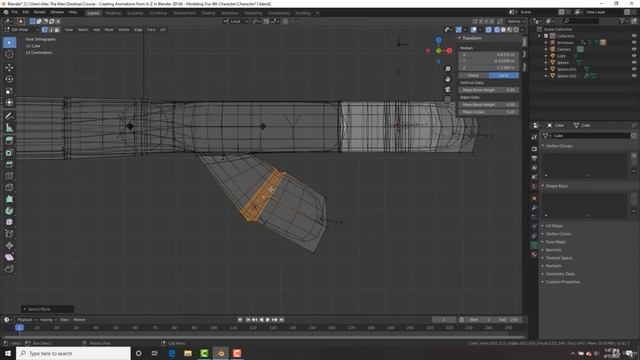Select the Edge Slide tool
This screenshot has height=360, width=640.
click(x=9, y=234)
